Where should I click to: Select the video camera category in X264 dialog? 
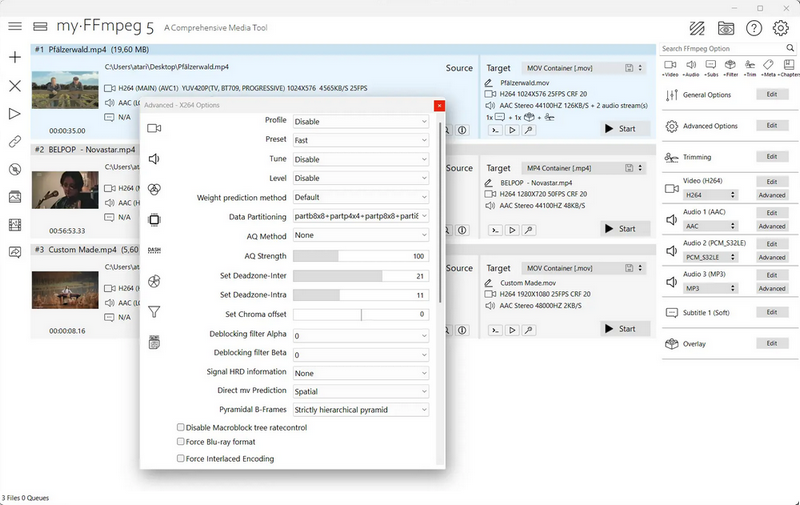point(154,128)
